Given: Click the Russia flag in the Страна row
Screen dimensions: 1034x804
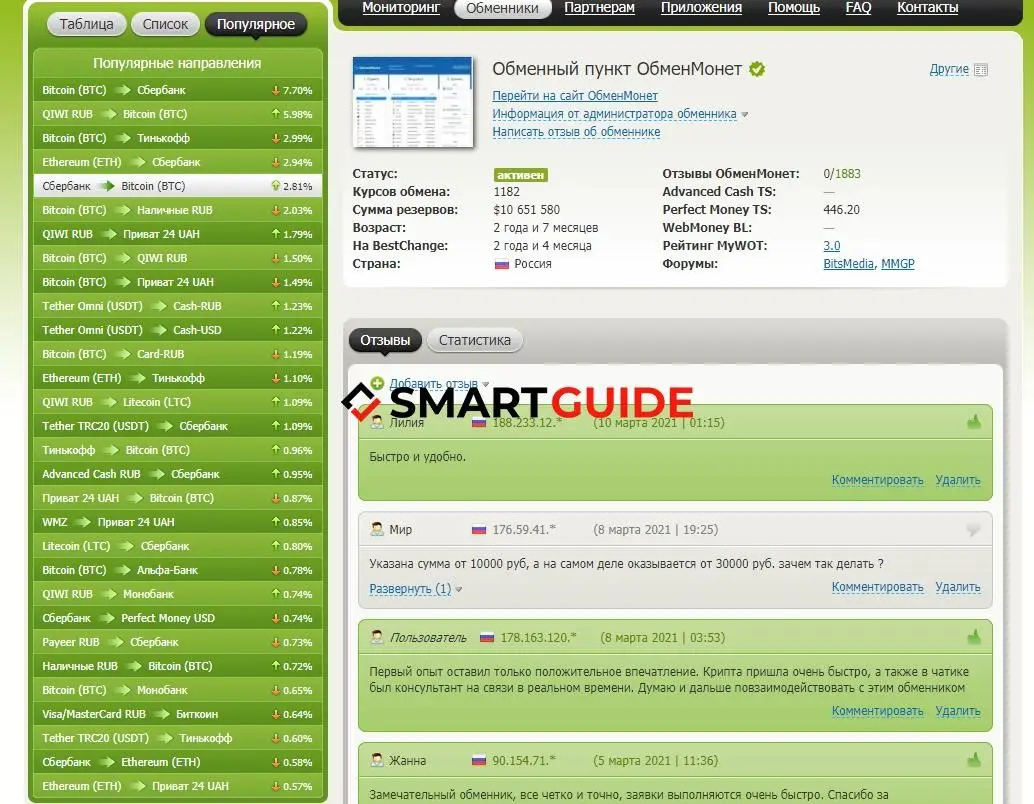Looking at the screenshot, I should (x=502, y=264).
